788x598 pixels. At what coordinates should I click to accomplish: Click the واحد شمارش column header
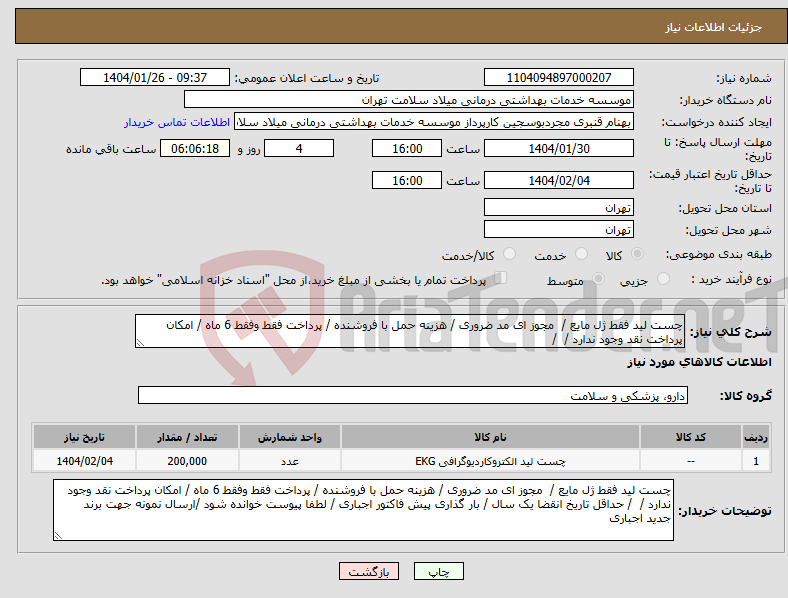[290, 437]
